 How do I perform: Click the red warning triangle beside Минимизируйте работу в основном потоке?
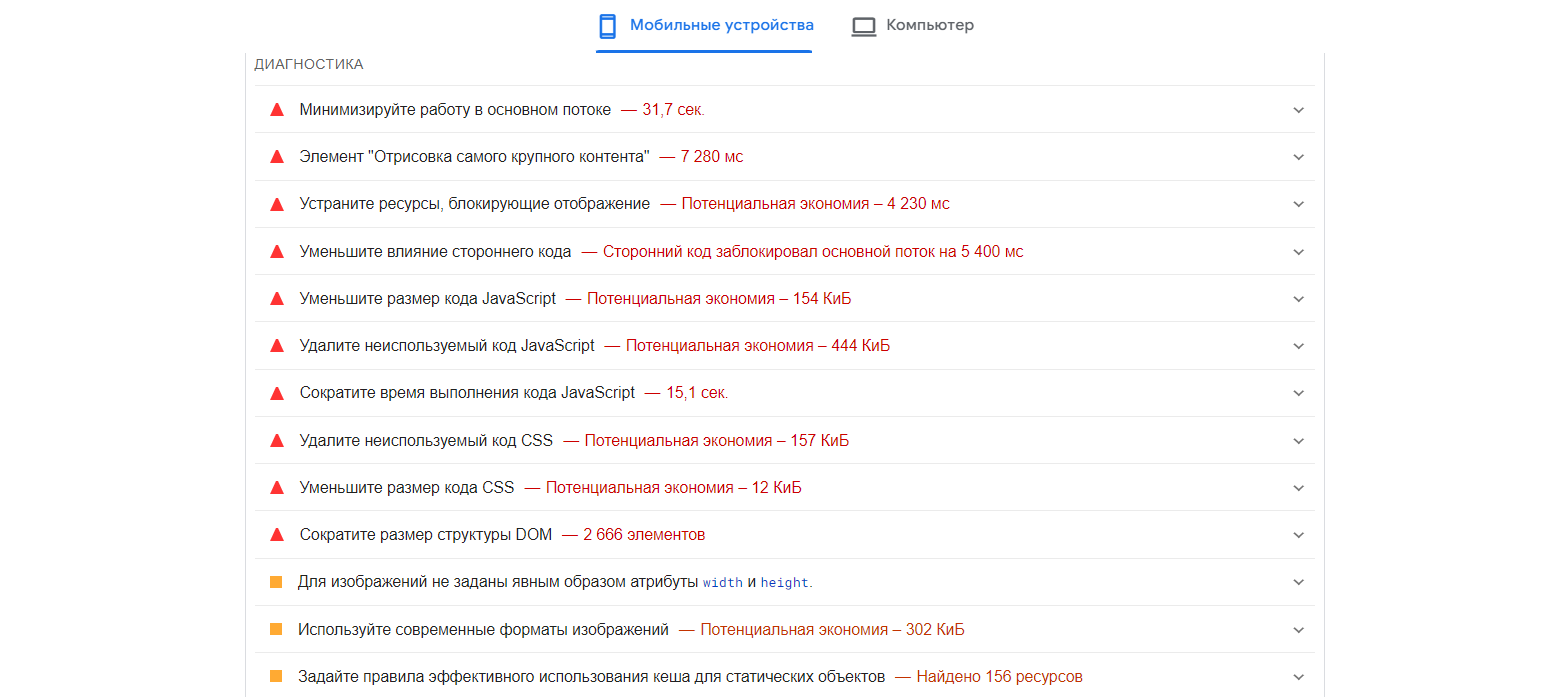pyautogui.click(x=277, y=109)
